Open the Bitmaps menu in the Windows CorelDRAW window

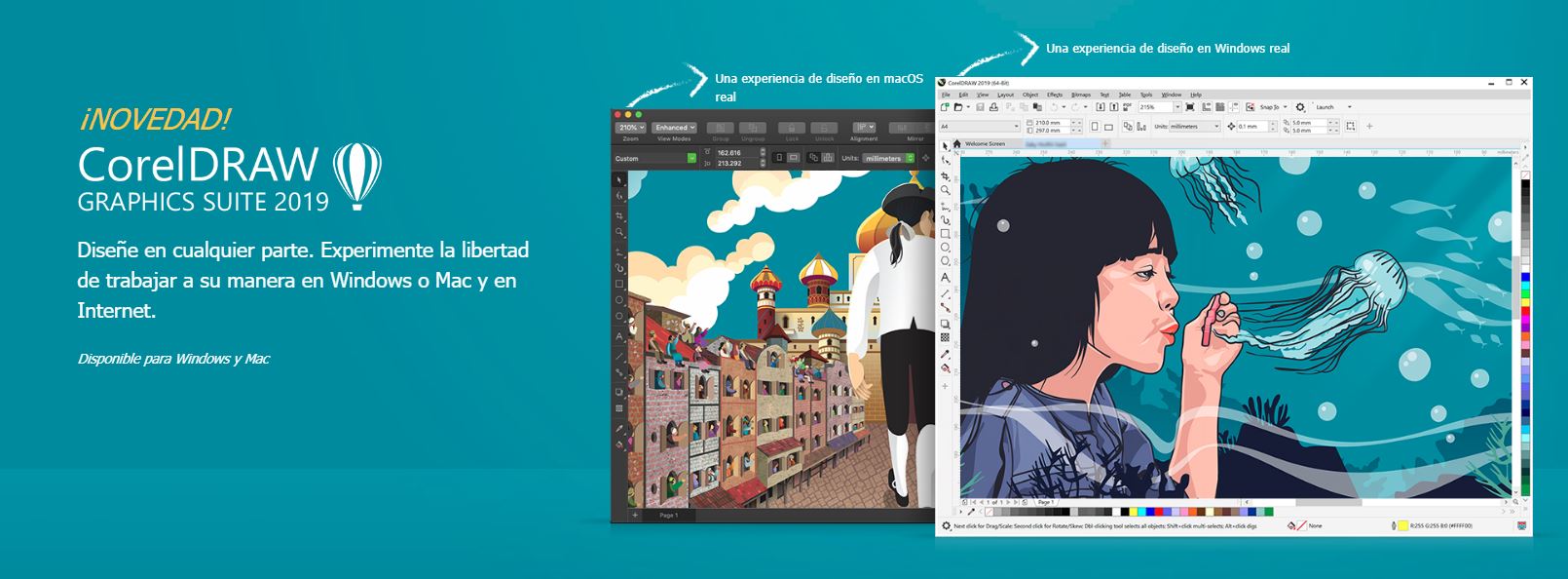(x=1081, y=95)
